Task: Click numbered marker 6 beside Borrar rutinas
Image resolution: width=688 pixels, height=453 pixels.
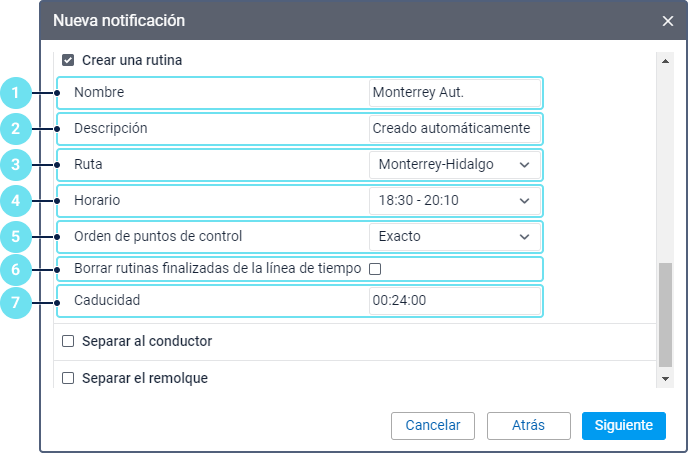Action: (x=15, y=269)
